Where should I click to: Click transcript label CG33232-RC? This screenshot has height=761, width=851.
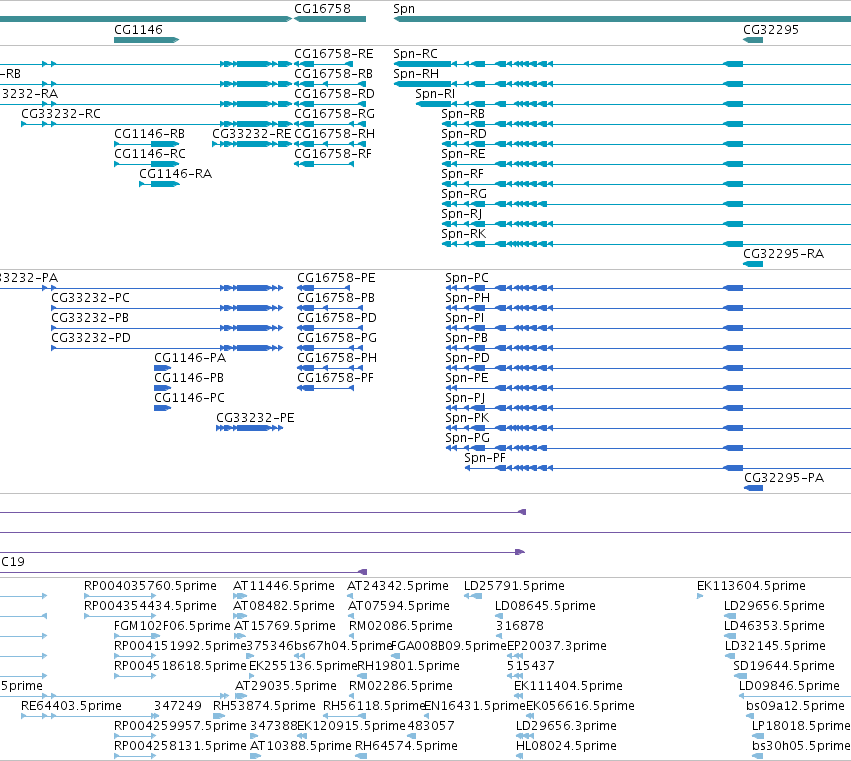[61, 114]
